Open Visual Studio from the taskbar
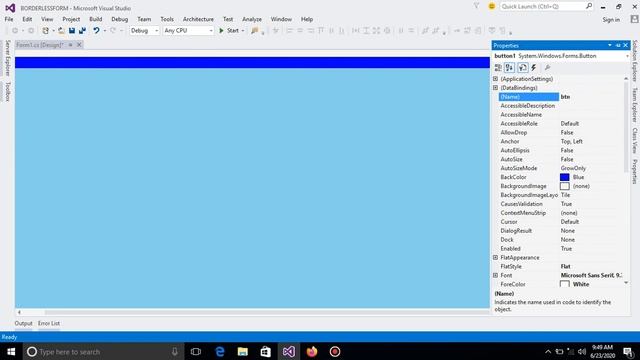The height and width of the screenshot is (360, 640). tap(289, 351)
